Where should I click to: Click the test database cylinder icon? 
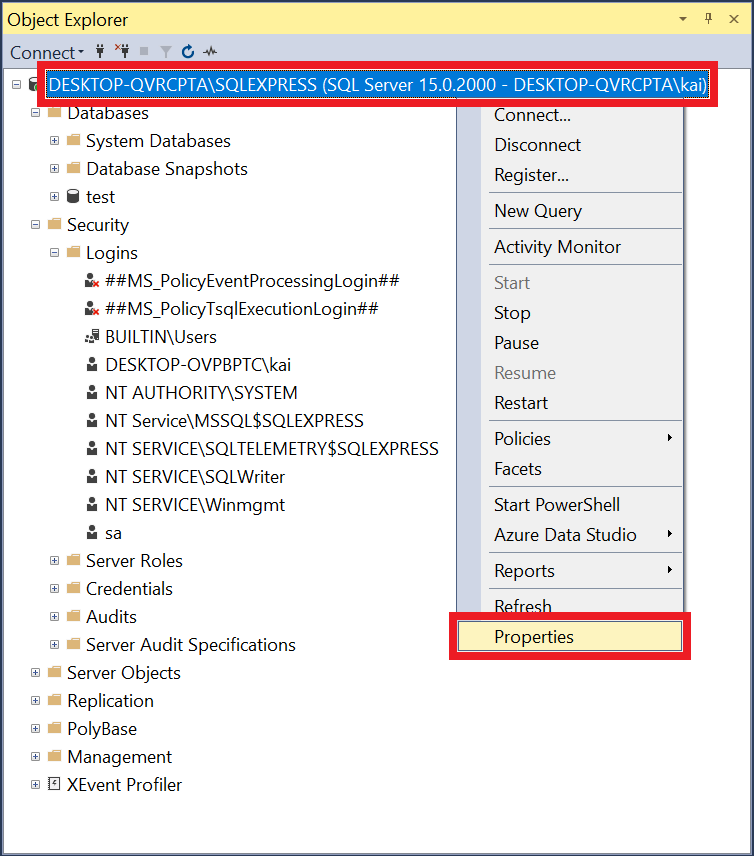[x=73, y=197]
